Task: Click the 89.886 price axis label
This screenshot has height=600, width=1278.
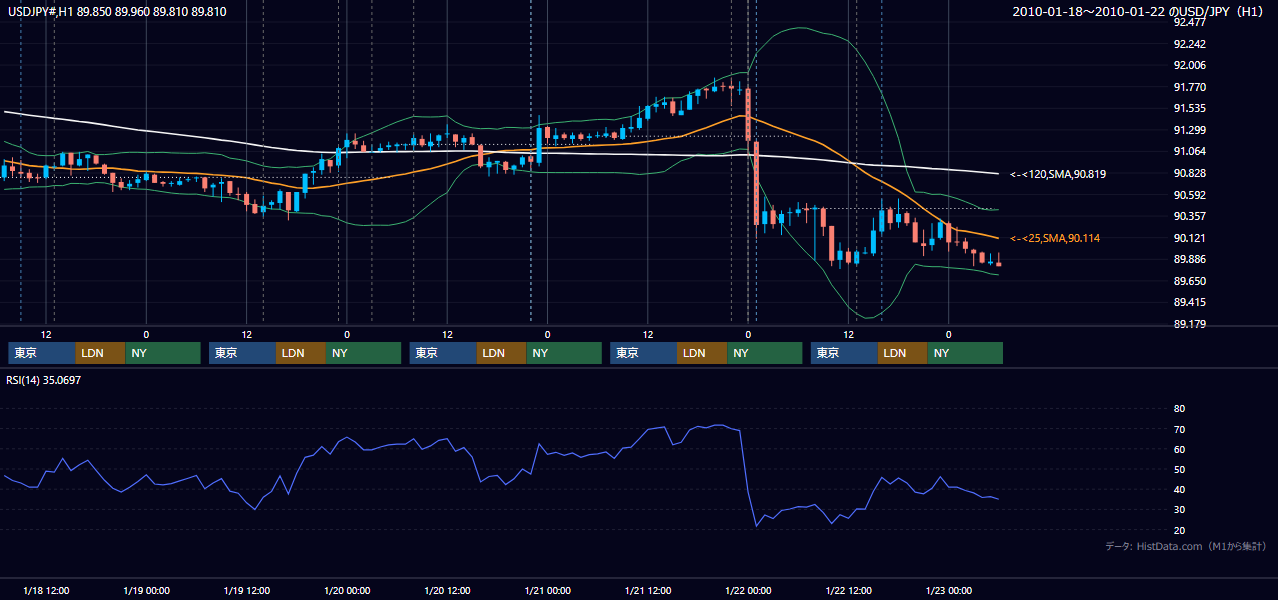Action: [1190, 260]
